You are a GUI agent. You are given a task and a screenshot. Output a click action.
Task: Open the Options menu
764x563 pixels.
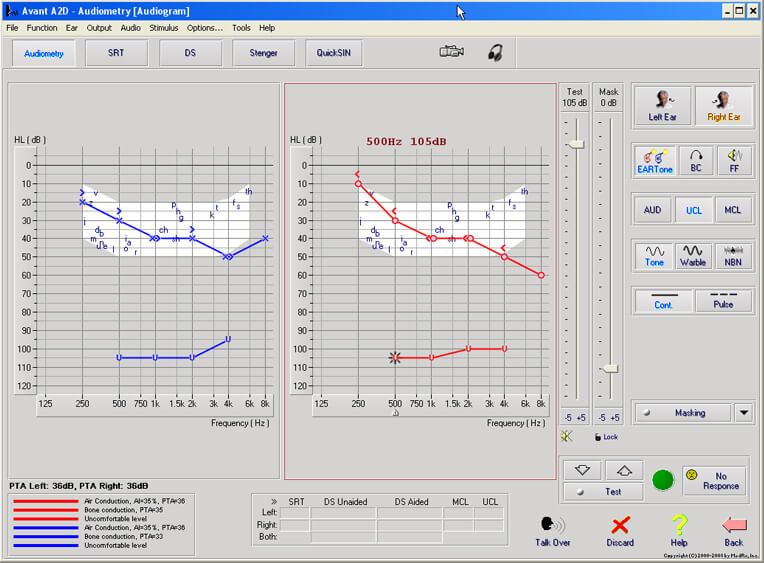(205, 28)
